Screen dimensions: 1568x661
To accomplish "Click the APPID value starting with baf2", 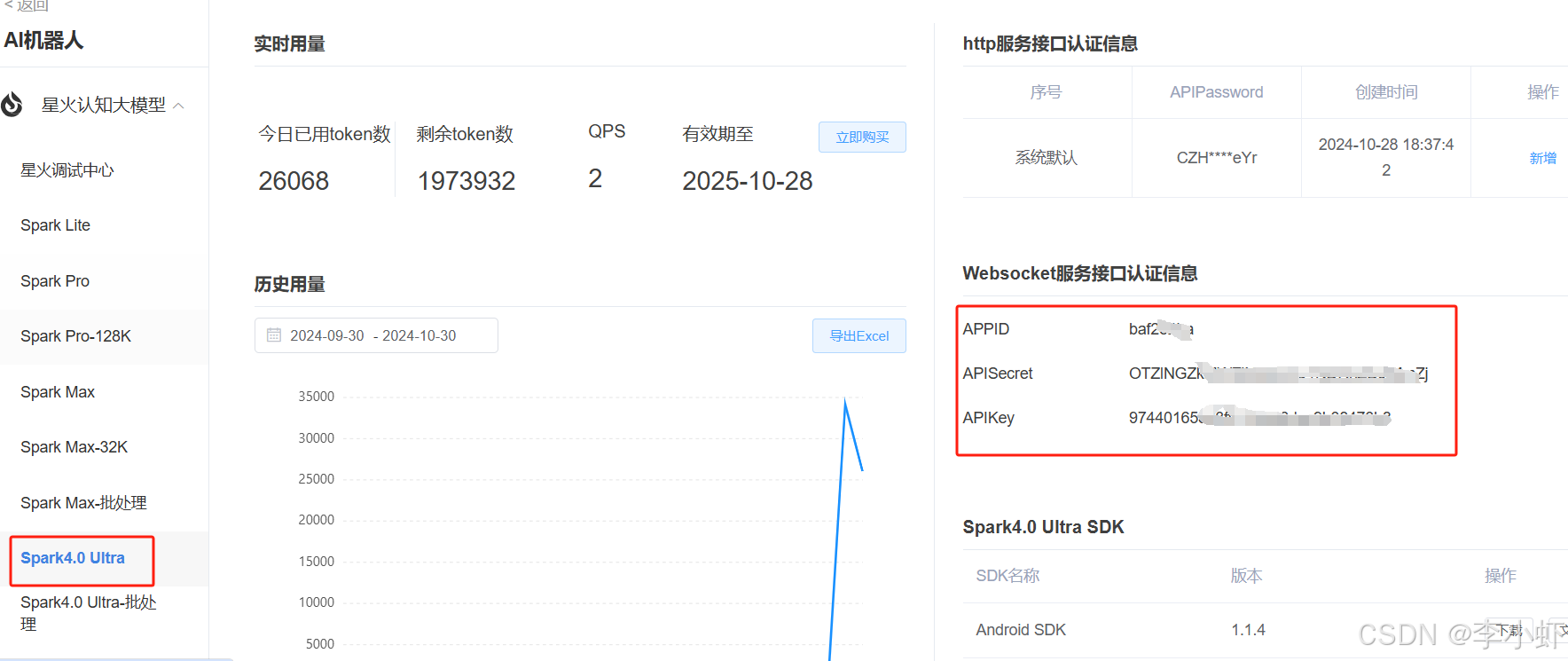I will tap(1161, 329).
